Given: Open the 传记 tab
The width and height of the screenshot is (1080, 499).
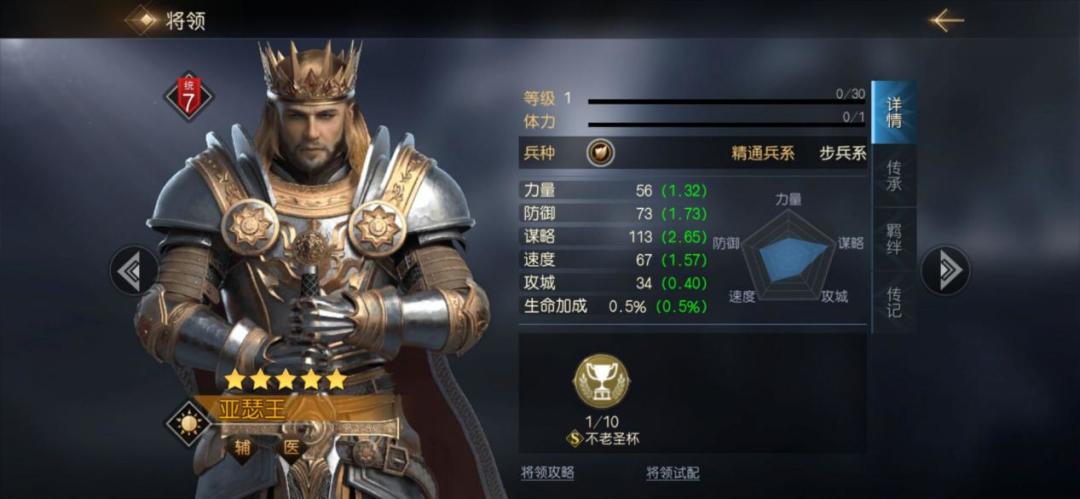Looking at the screenshot, I should pos(893,302).
